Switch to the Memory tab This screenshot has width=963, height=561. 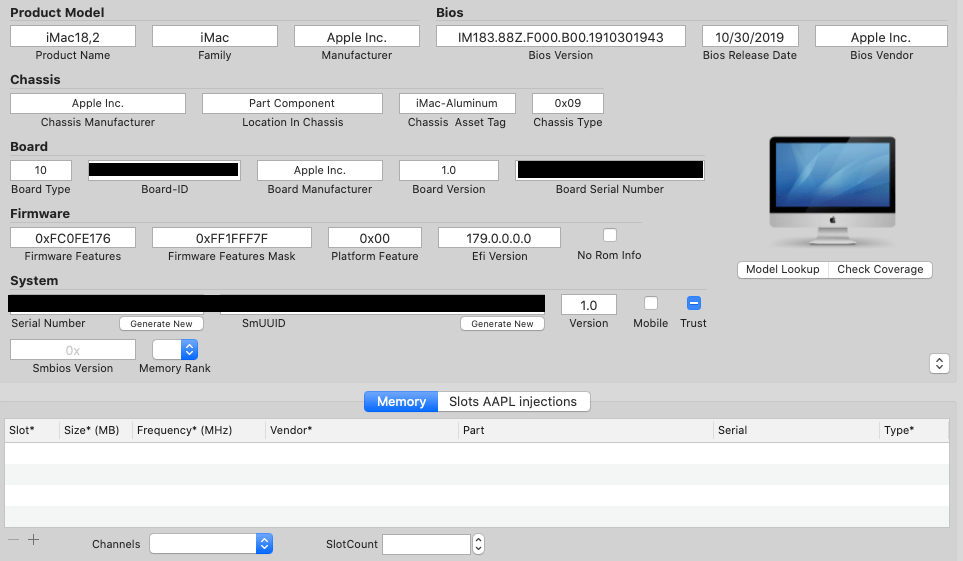401,401
